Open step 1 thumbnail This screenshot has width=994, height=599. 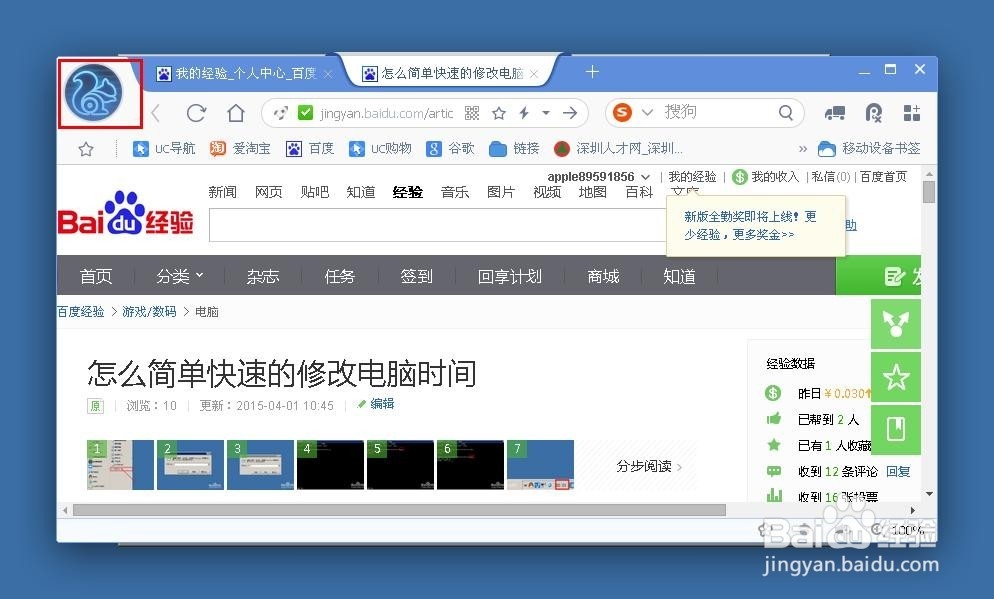[x=120, y=465]
